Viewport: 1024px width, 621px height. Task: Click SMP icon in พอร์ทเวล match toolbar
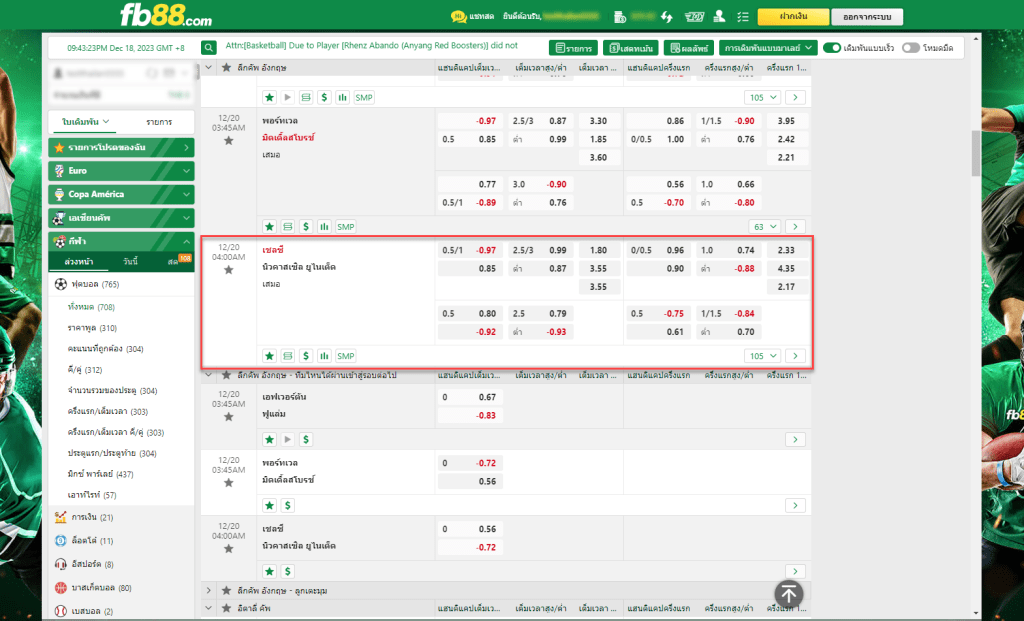[x=345, y=227]
